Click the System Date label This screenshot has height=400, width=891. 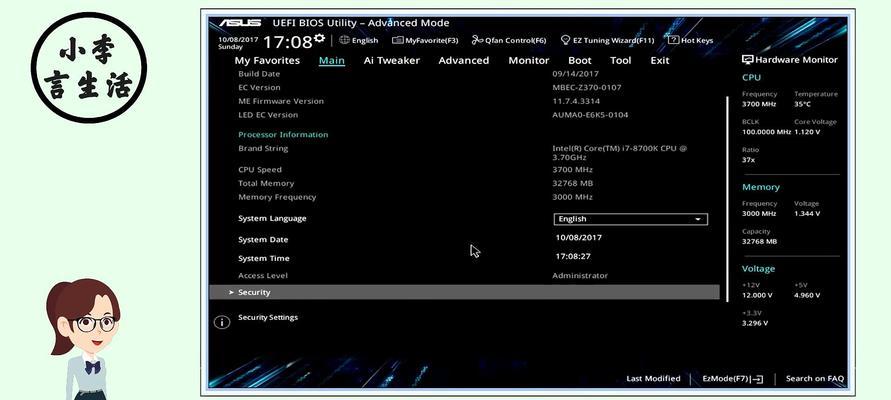(263, 239)
